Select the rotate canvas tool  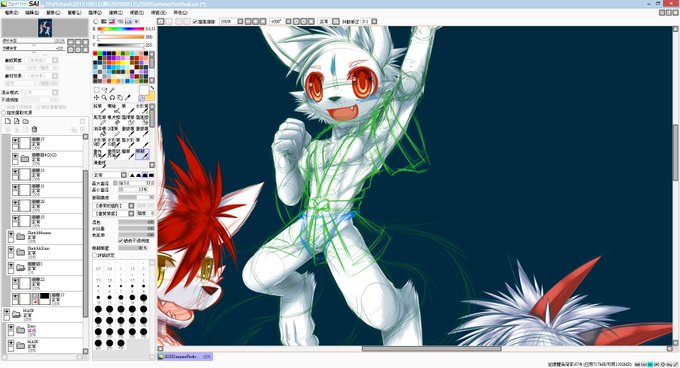[112, 98]
